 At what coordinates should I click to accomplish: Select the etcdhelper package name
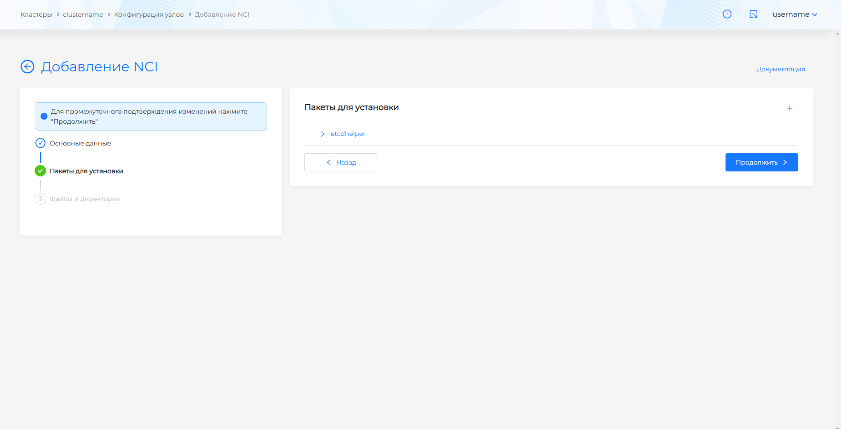pyautogui.click(x=347, y=133)
